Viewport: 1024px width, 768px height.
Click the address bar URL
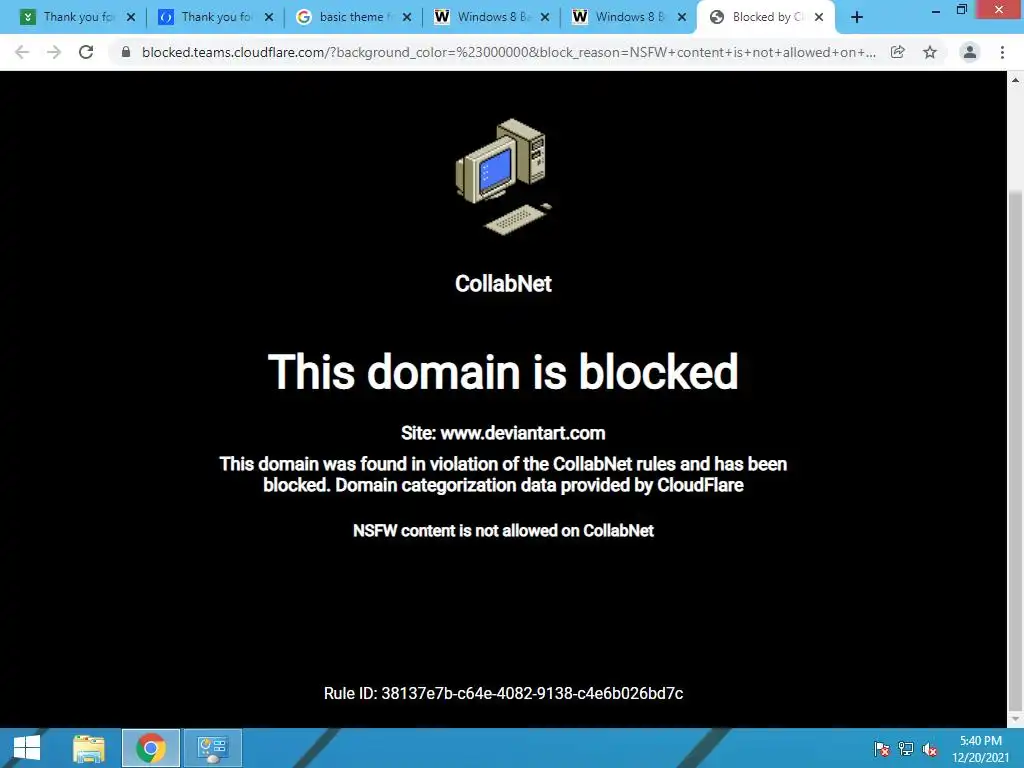[509, 52]
